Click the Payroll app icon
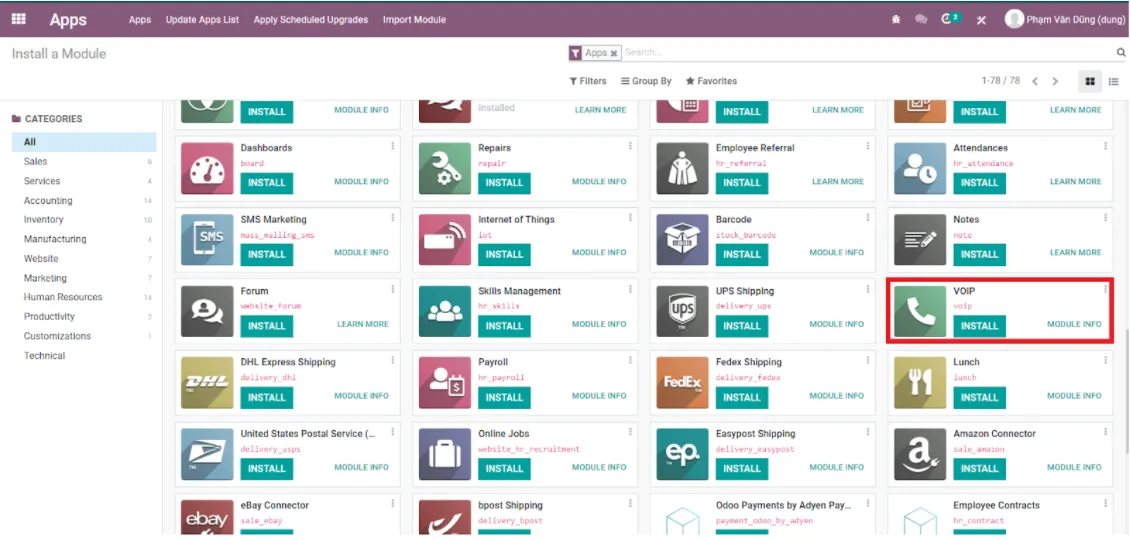The width and height of the screenshot is (1130, 539). pyautogui.click(x=445, y=383)
